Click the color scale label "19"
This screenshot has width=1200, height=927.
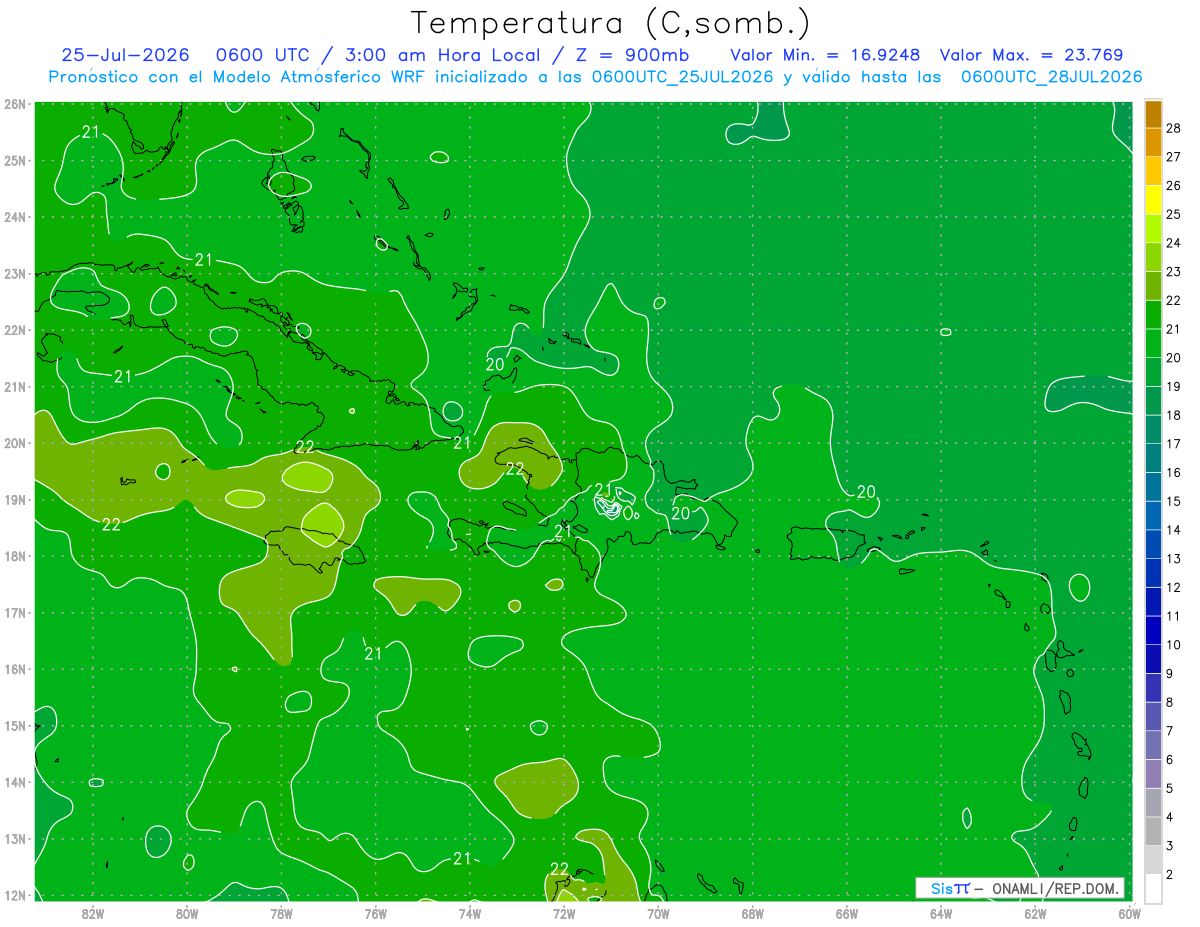coord(1174,386)
